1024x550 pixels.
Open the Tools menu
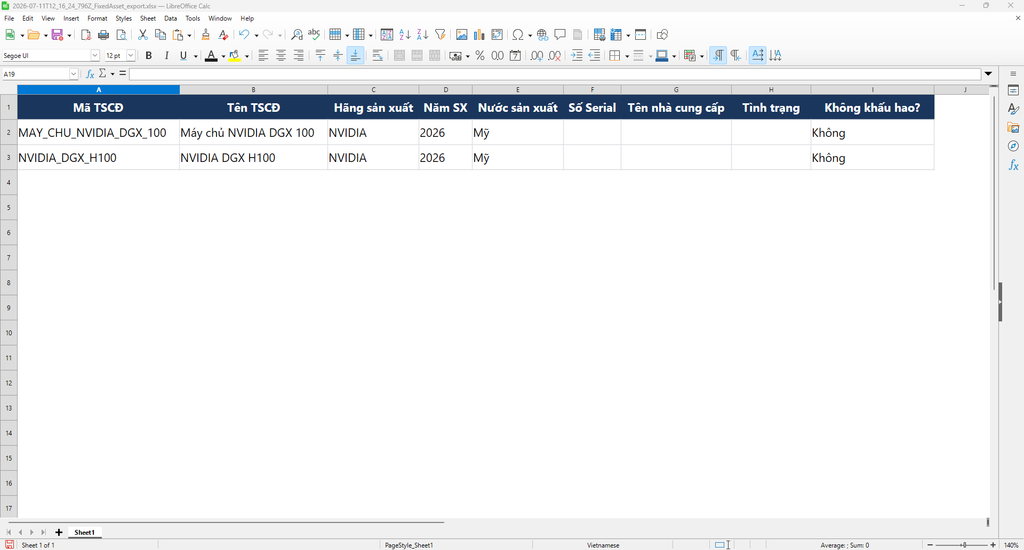tap(193, 18)
